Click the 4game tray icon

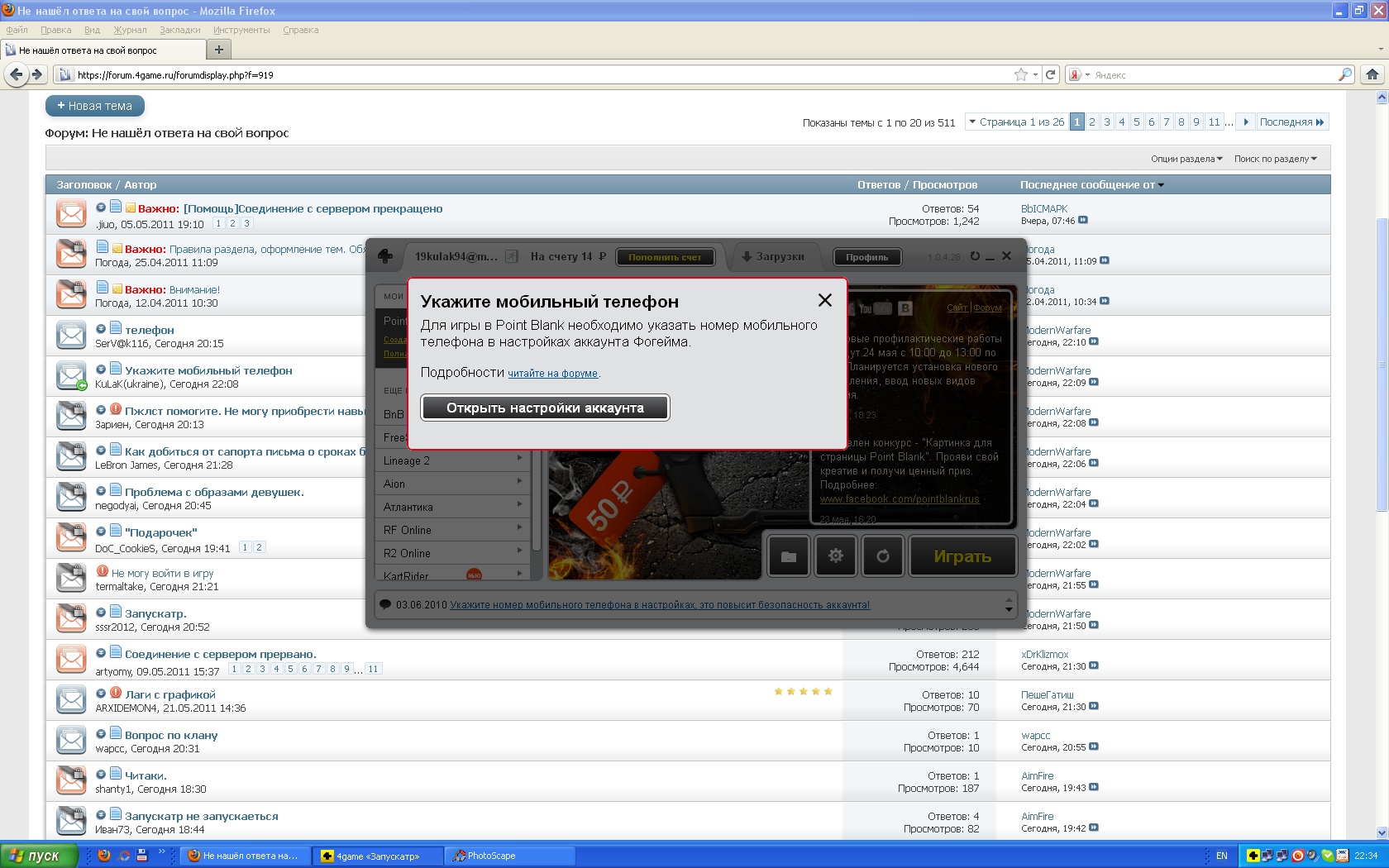pyautogui.click(x=1253, y=856)
